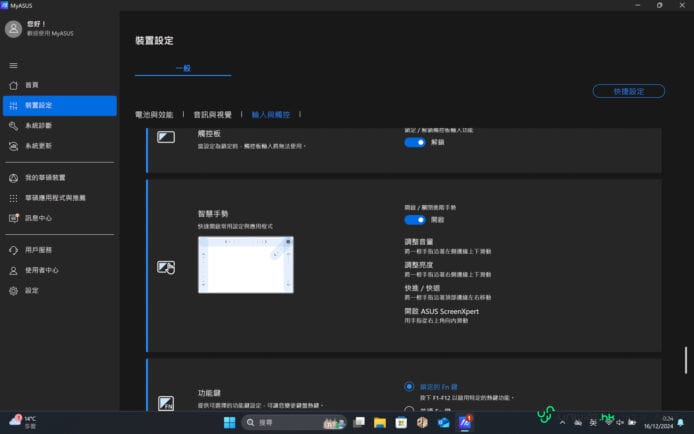Open 使用者中心 user center
Image resolution: width=694 pixels, height=434 pixels.
[41, 270]
